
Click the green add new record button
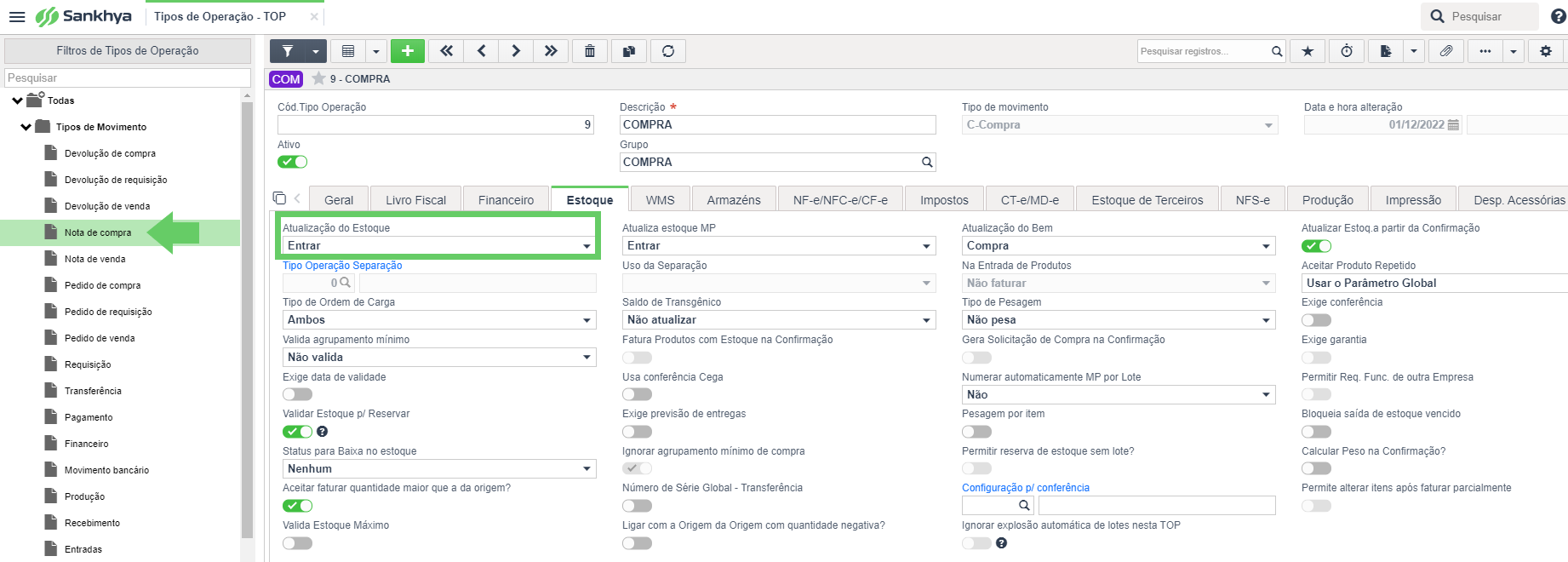click(408, 51)
